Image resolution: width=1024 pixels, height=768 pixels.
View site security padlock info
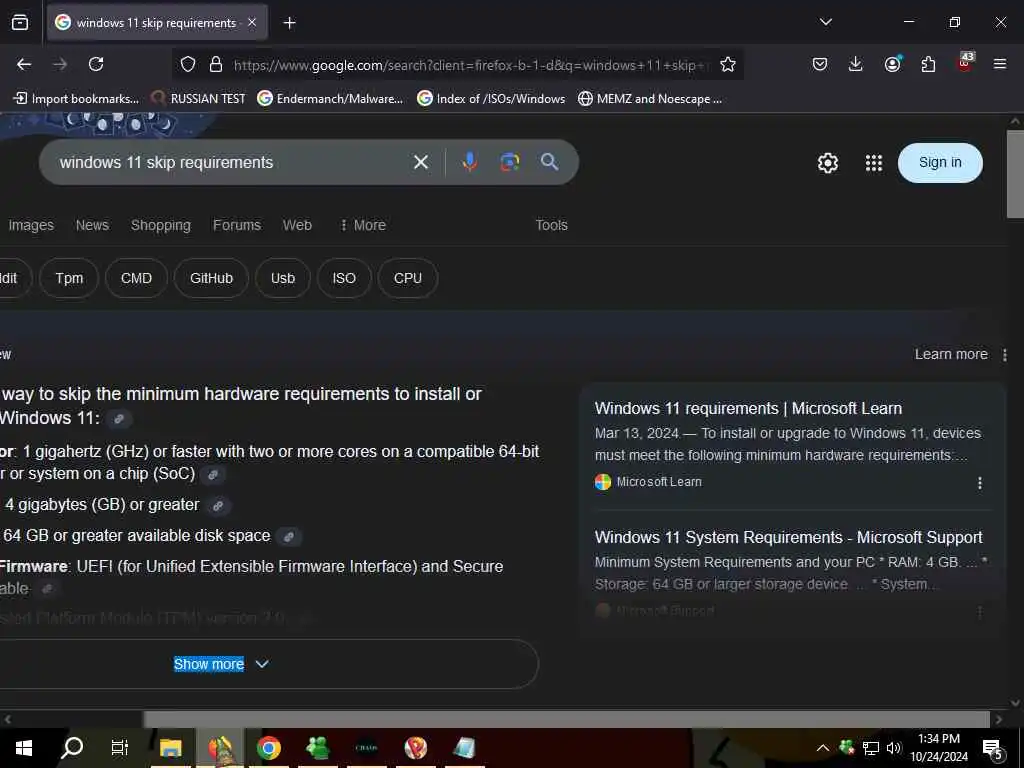coord(216,65)
